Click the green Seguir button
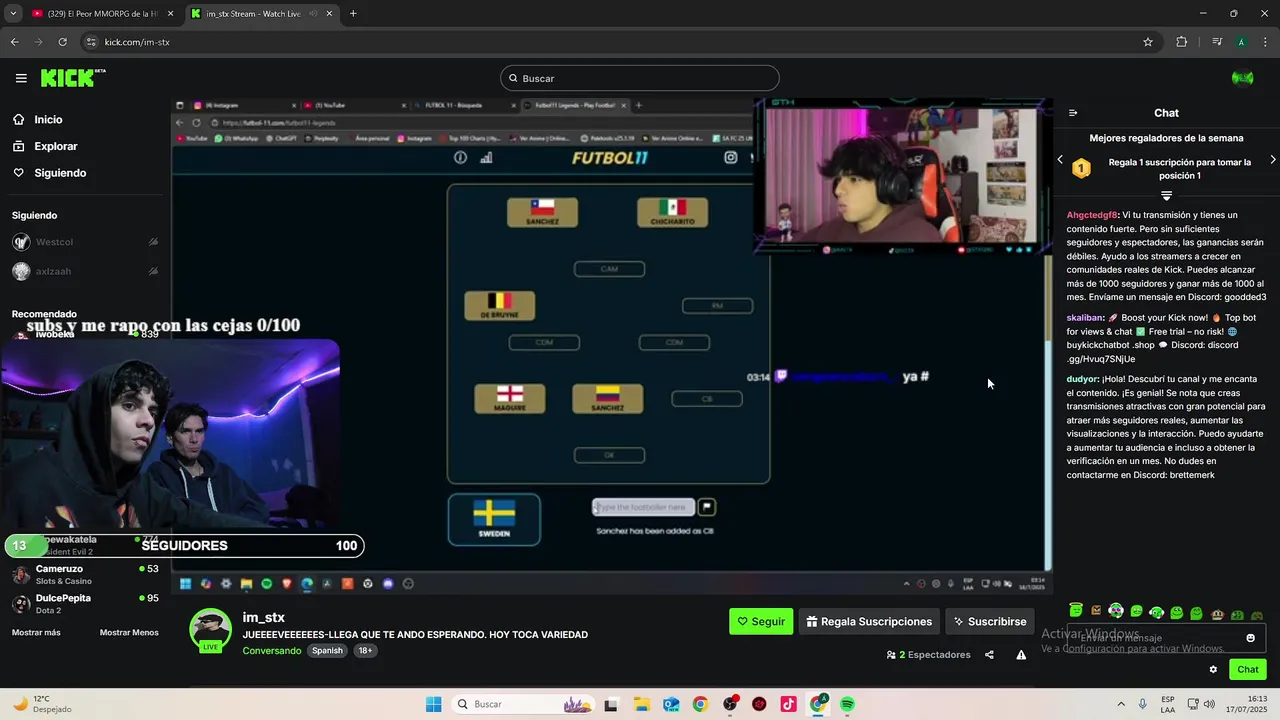Image resolution: width=1280 pixels, height=720 pixels. click(x=761, y=621)
